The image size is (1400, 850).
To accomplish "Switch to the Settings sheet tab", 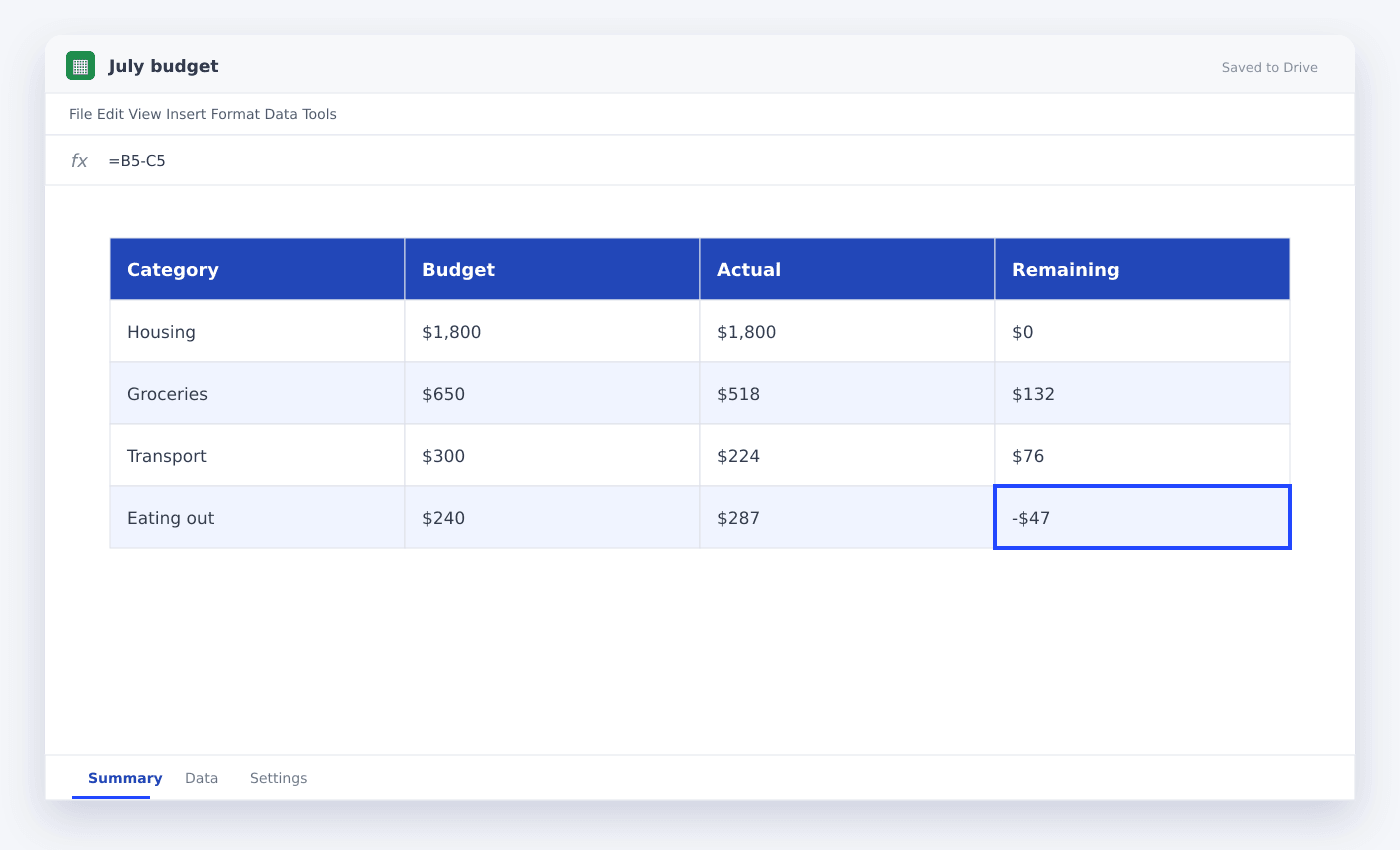I will (x=278, y=778).
